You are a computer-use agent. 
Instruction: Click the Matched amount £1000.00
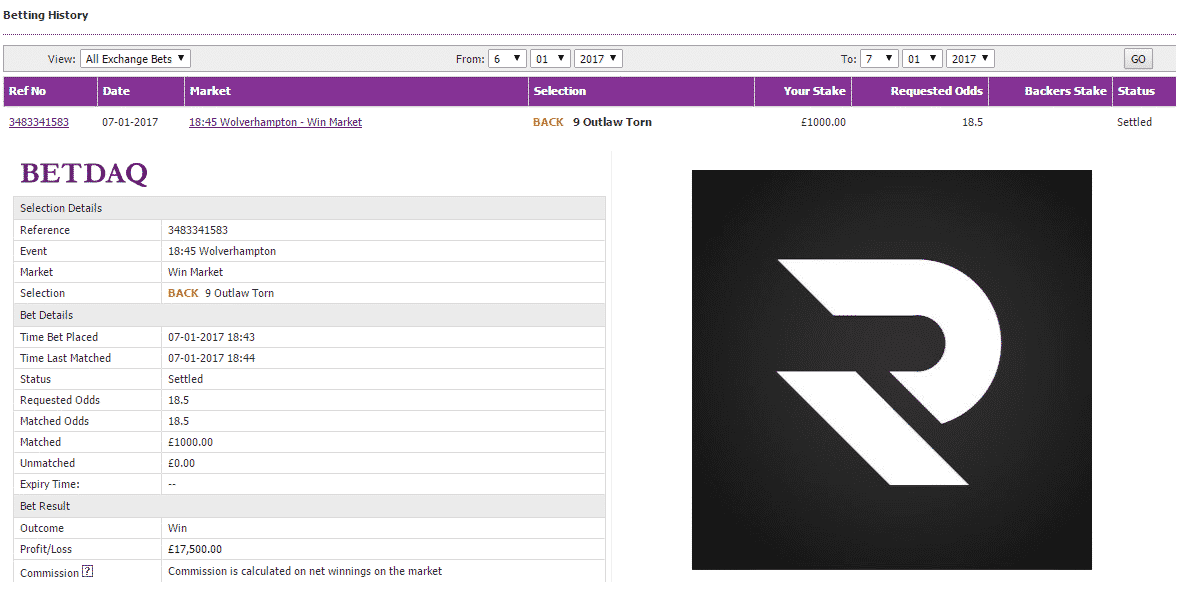(190, 442)
